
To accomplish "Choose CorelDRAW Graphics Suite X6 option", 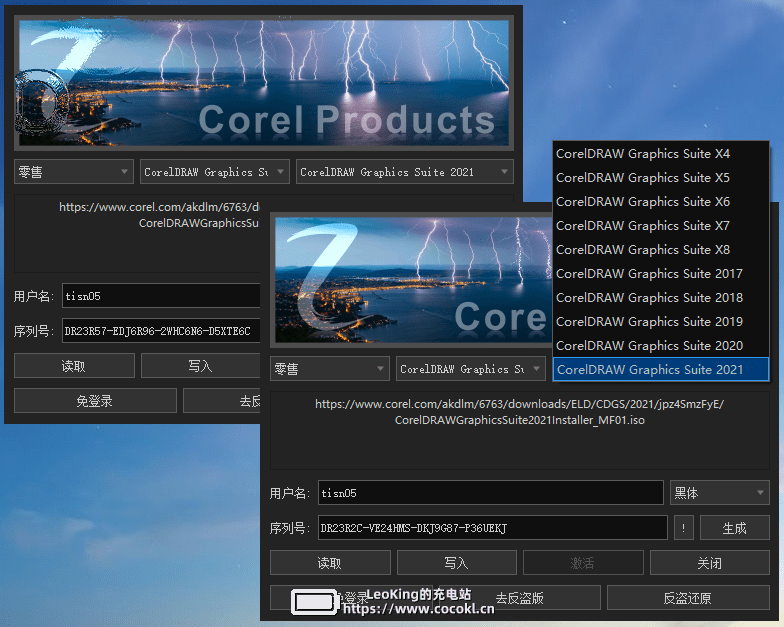I will (x=660, y=202).
